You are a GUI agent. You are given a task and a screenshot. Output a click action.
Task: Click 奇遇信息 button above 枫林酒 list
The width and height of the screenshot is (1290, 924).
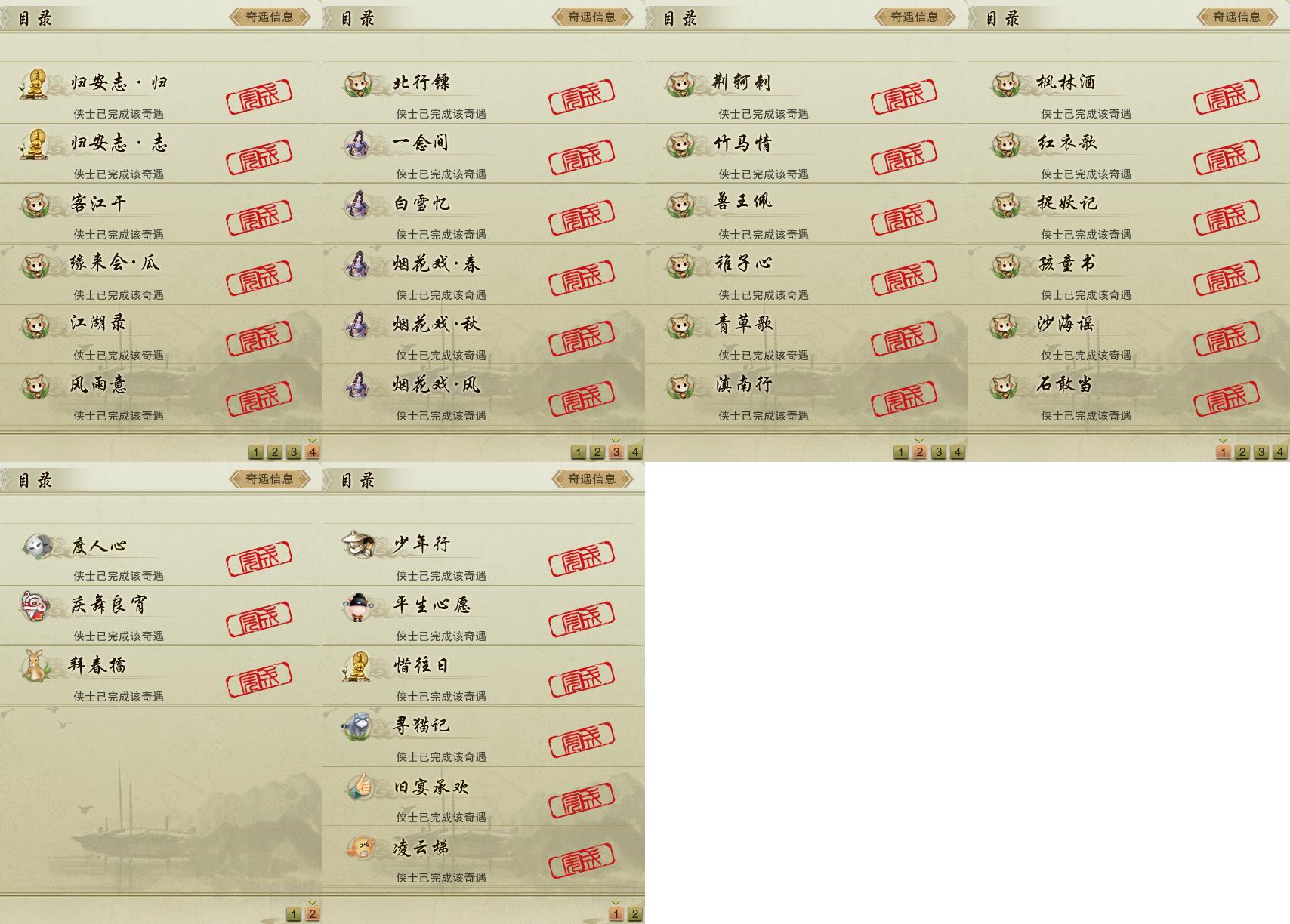click(x=1237, y=17)
